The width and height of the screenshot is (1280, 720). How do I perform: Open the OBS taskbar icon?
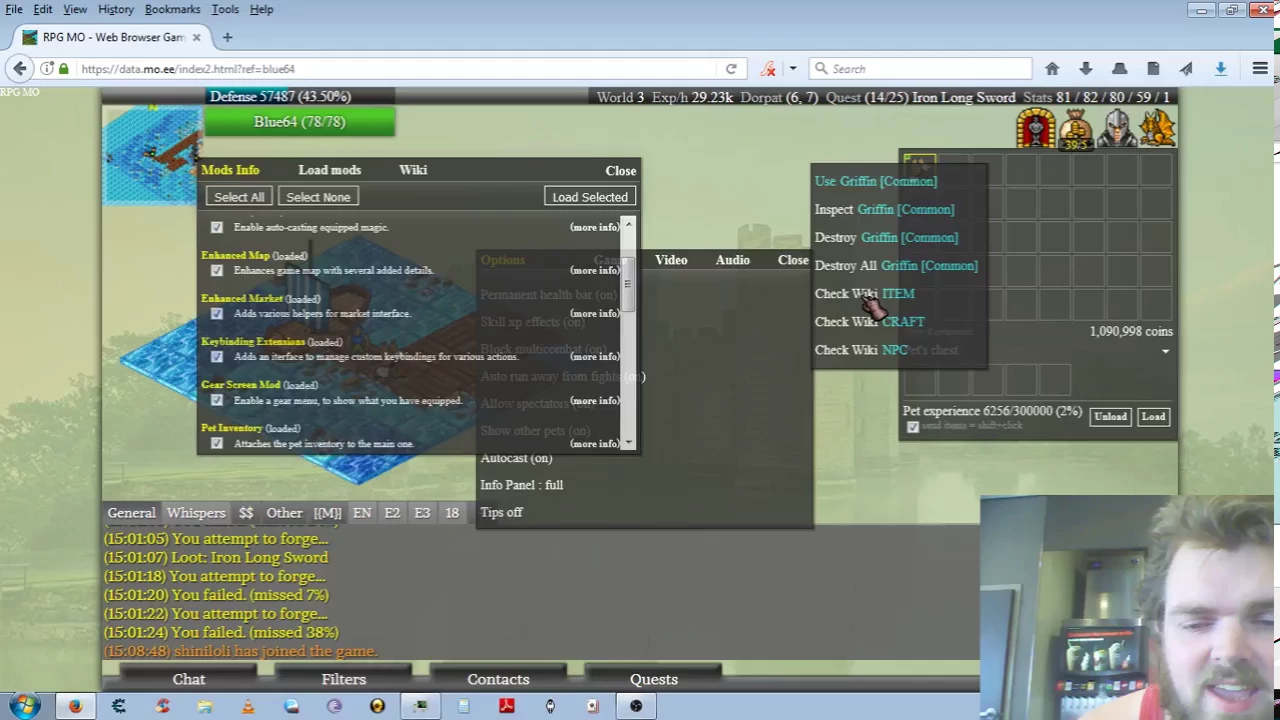636,706
